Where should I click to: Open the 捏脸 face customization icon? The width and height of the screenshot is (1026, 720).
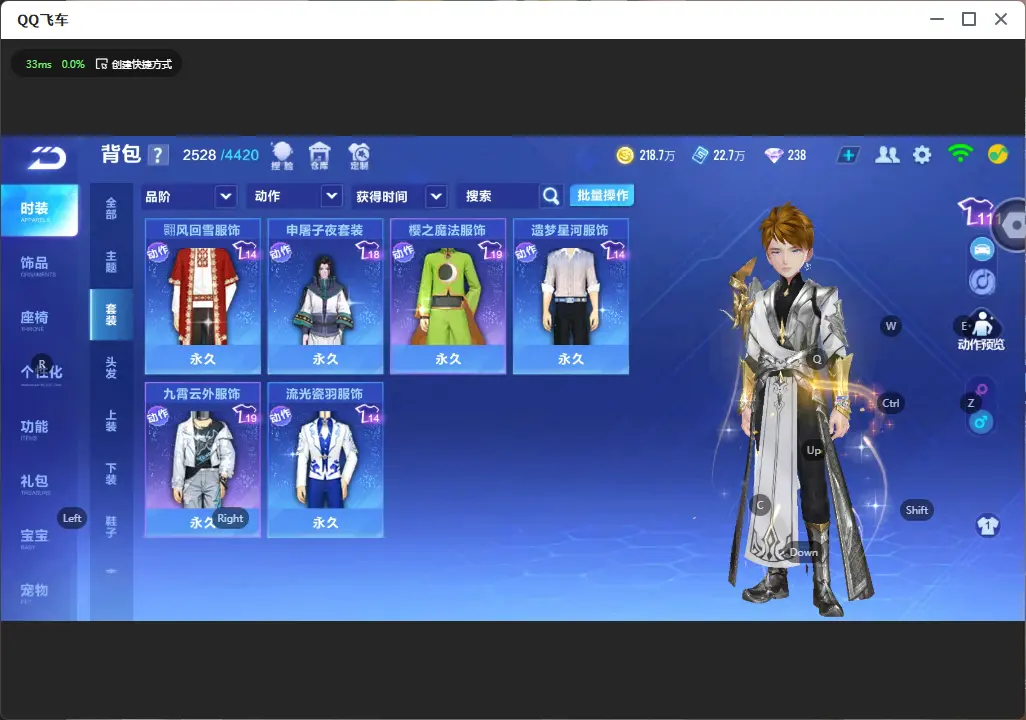coord(283,156)
